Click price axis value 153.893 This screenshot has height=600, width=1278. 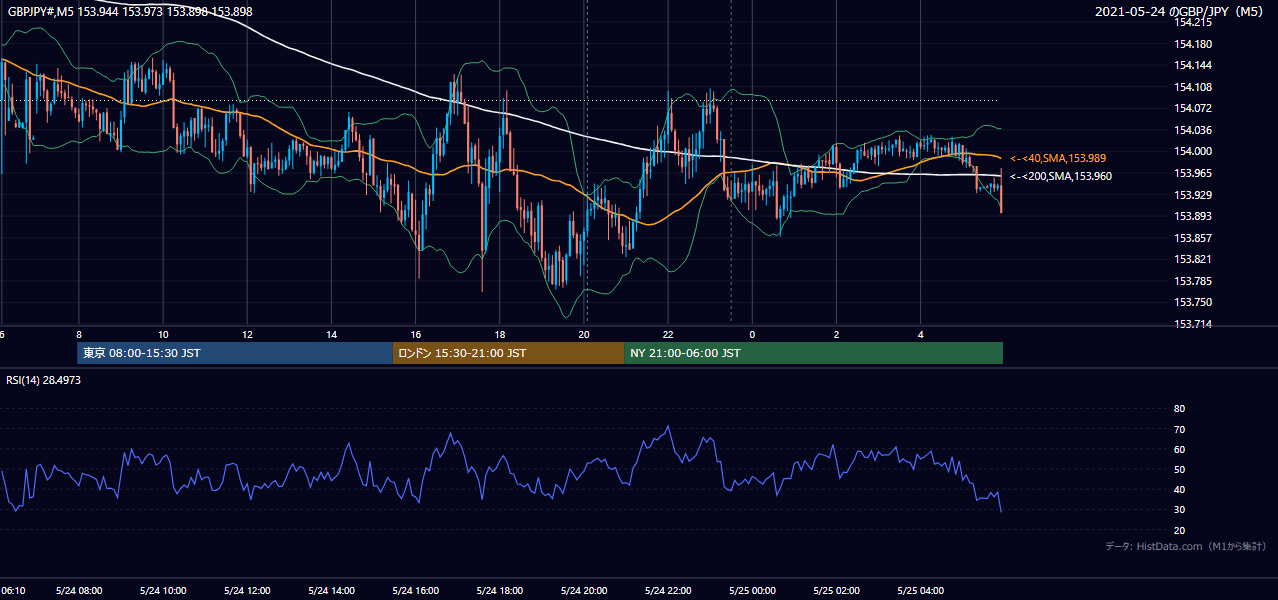point(1194,216)
